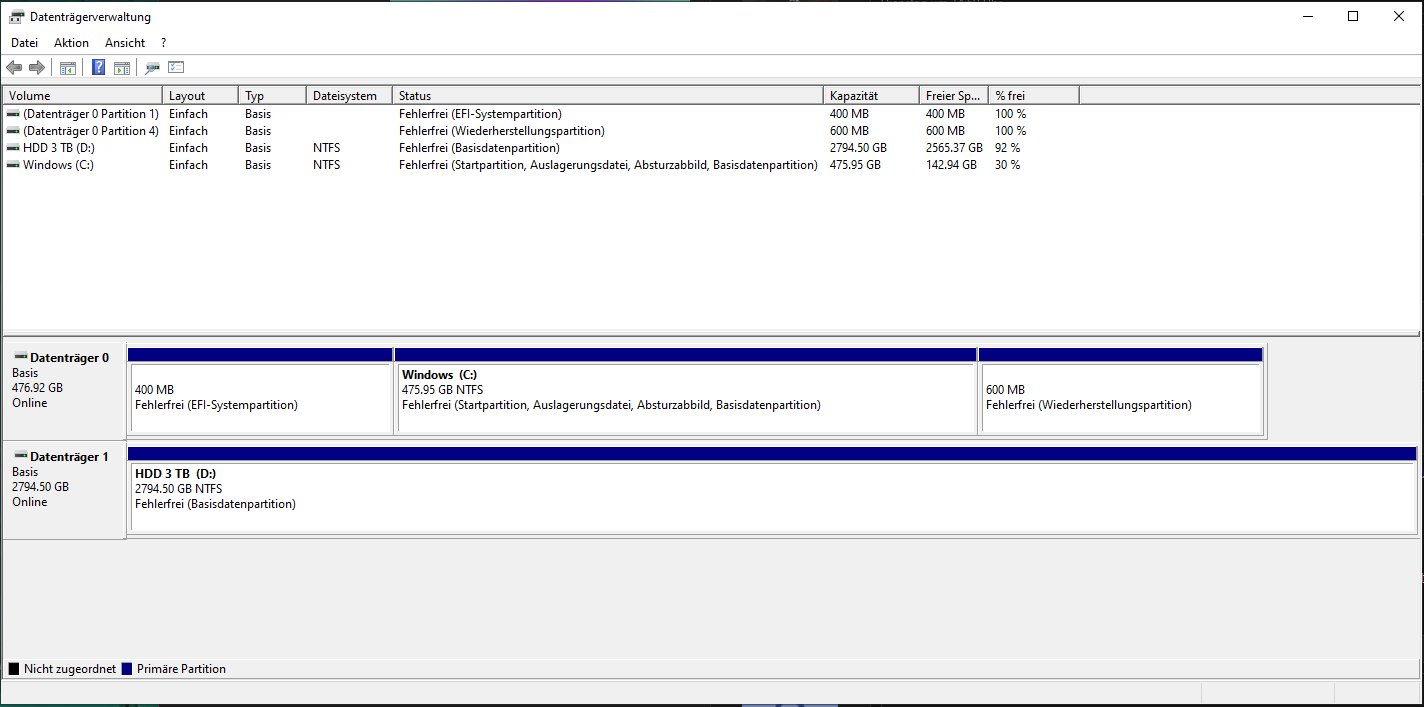The image size is (1424, 707).
Task: Click the Forward navigation arrow
Action: click(x=38, y=67)
